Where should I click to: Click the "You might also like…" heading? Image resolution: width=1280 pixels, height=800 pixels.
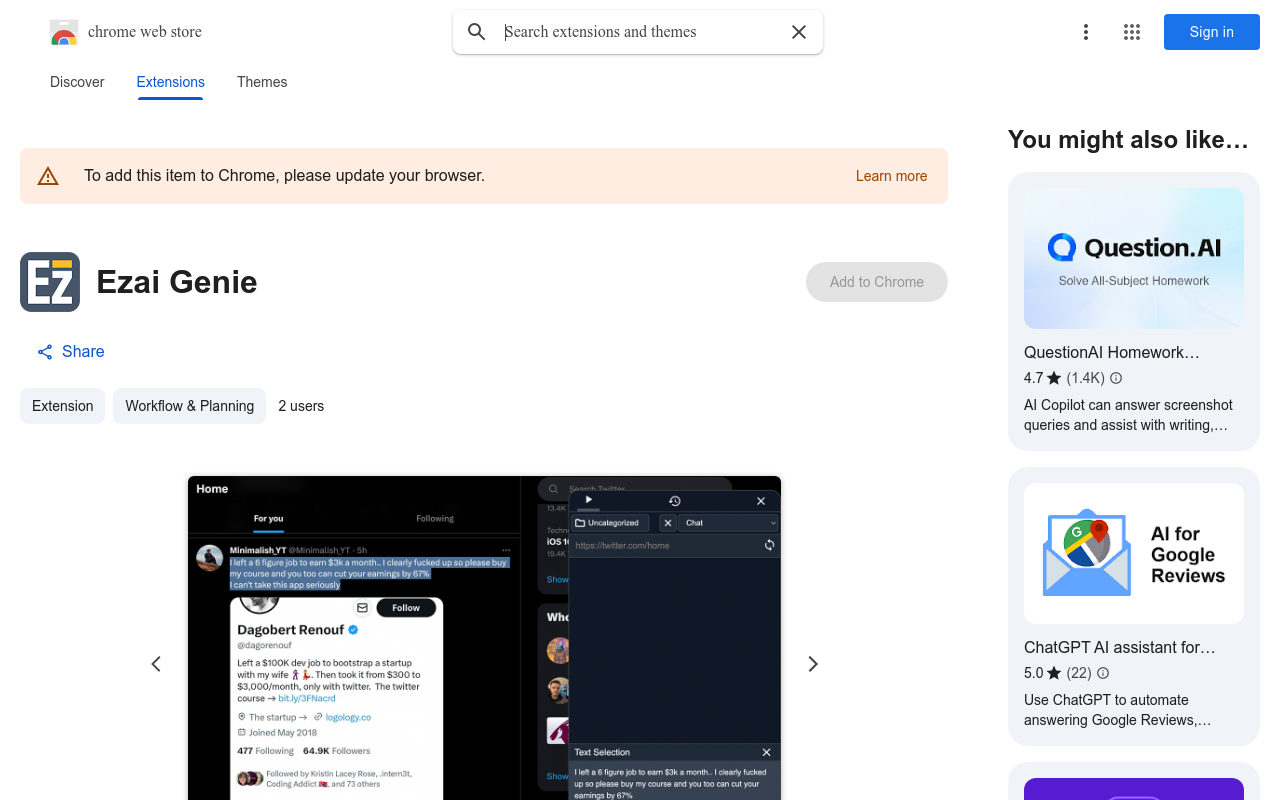pos(1128,140)
